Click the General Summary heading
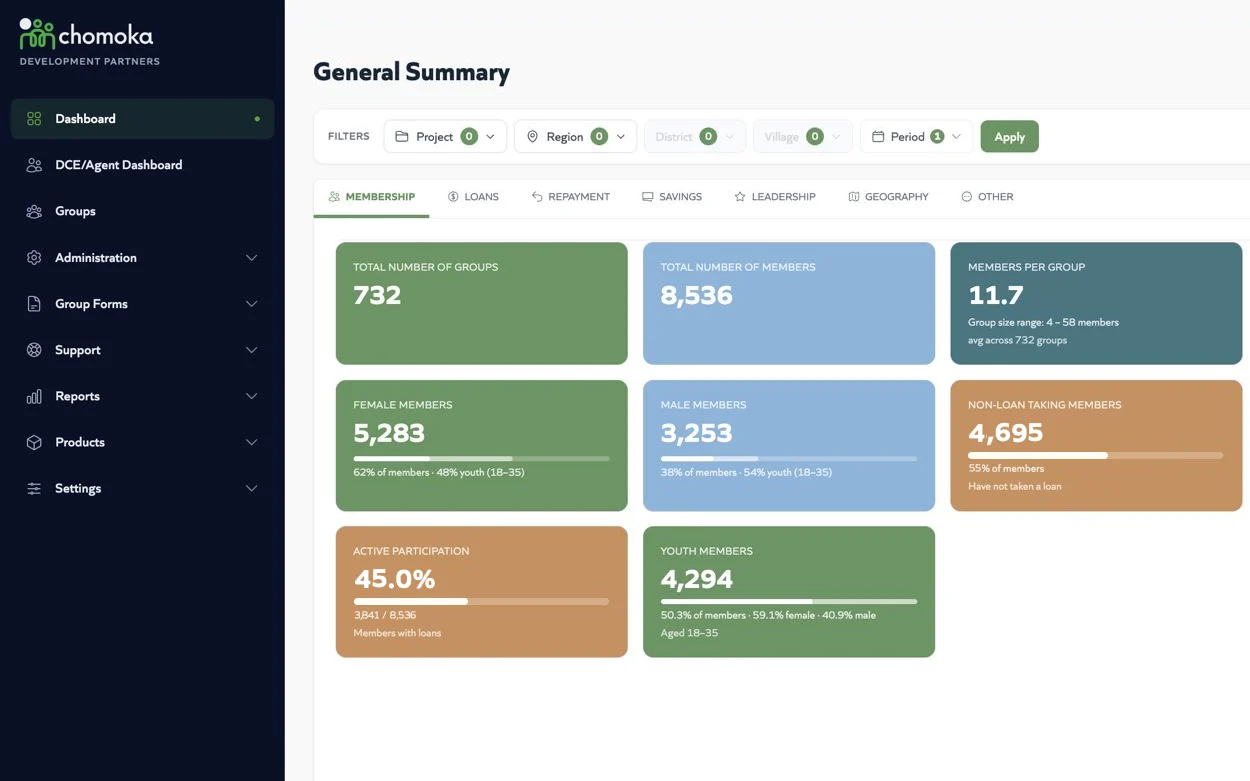 411,72
